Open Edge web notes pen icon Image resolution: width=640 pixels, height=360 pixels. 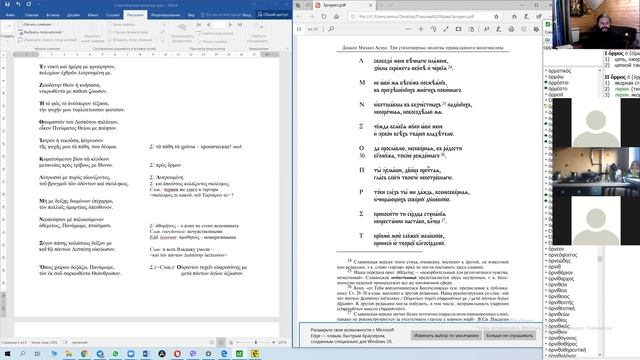click(527, 17)
